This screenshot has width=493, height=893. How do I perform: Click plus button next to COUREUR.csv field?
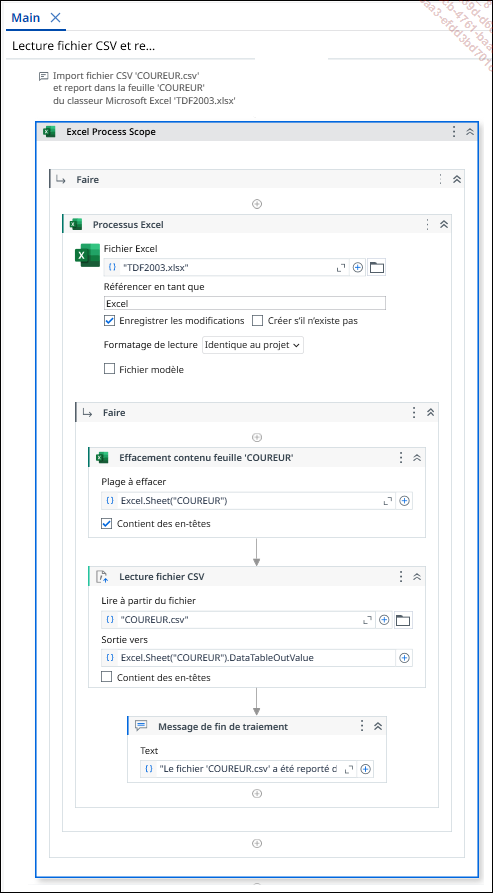coord(384,620)
